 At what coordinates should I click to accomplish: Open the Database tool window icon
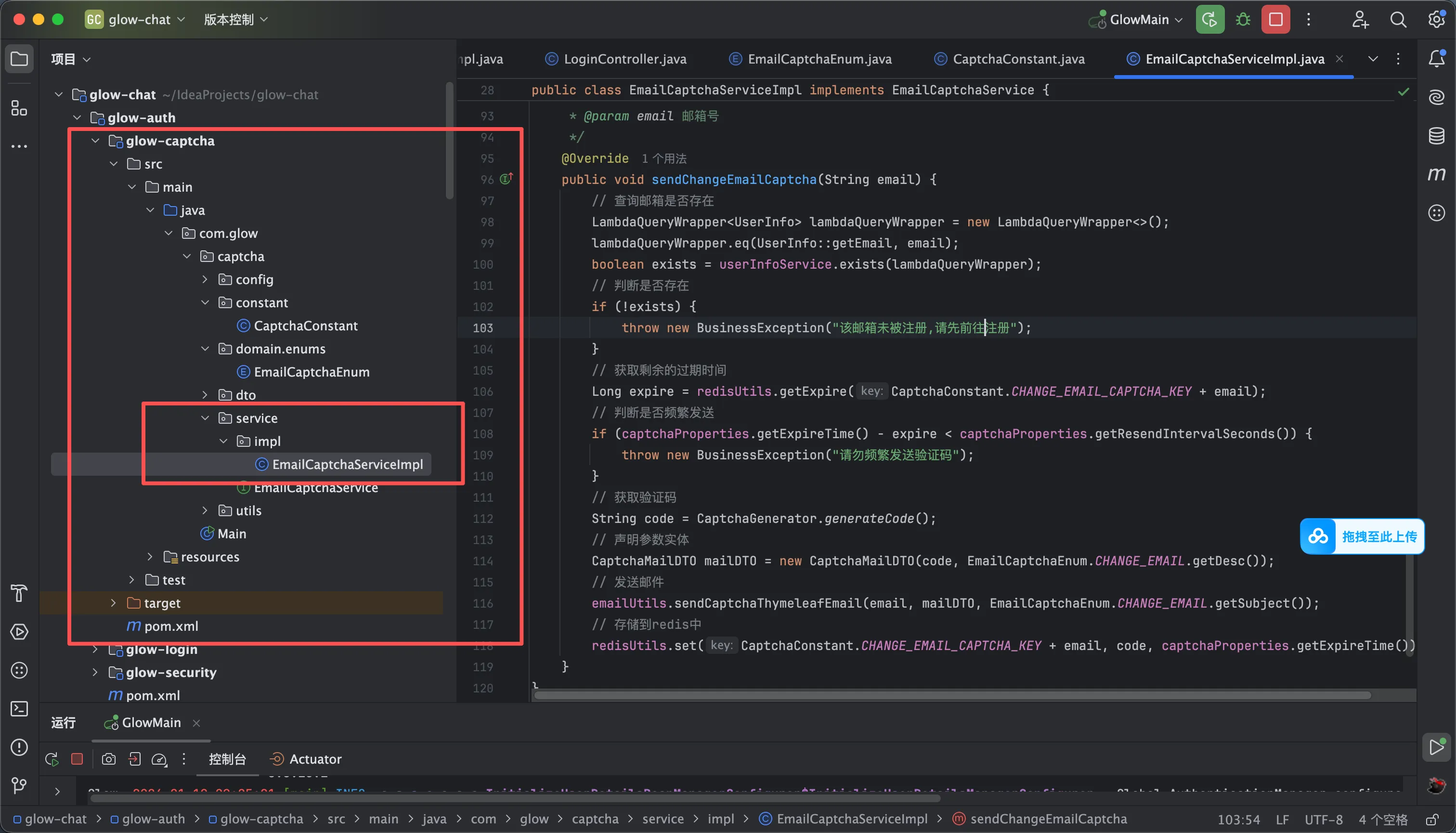click(x=1437, y=136)
